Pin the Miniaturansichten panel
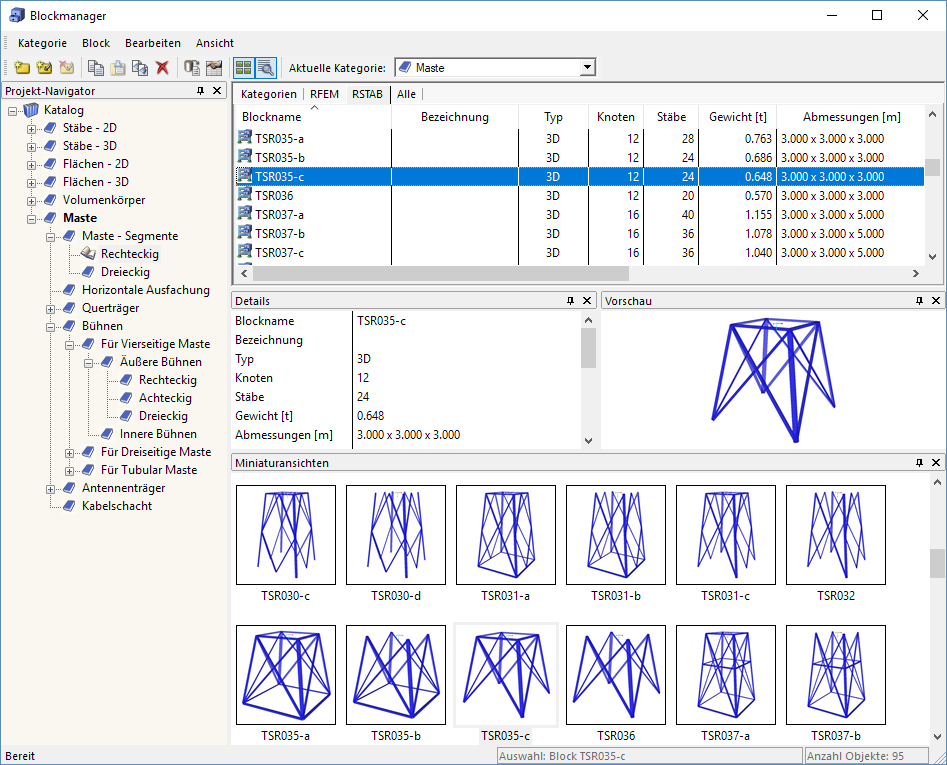 tap(919, 463)
